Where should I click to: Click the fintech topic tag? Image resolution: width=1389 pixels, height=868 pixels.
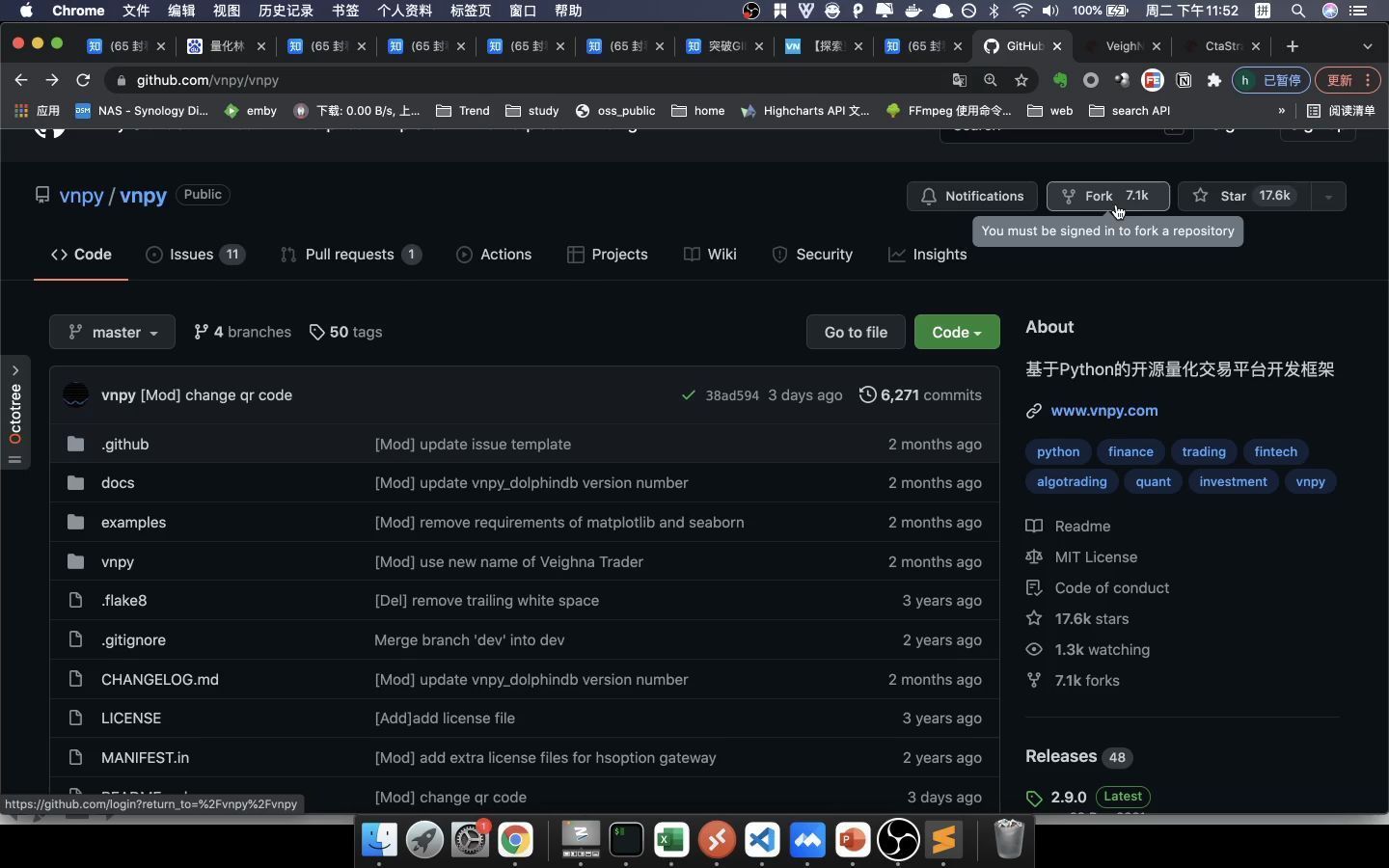(x=1276, y=451)
